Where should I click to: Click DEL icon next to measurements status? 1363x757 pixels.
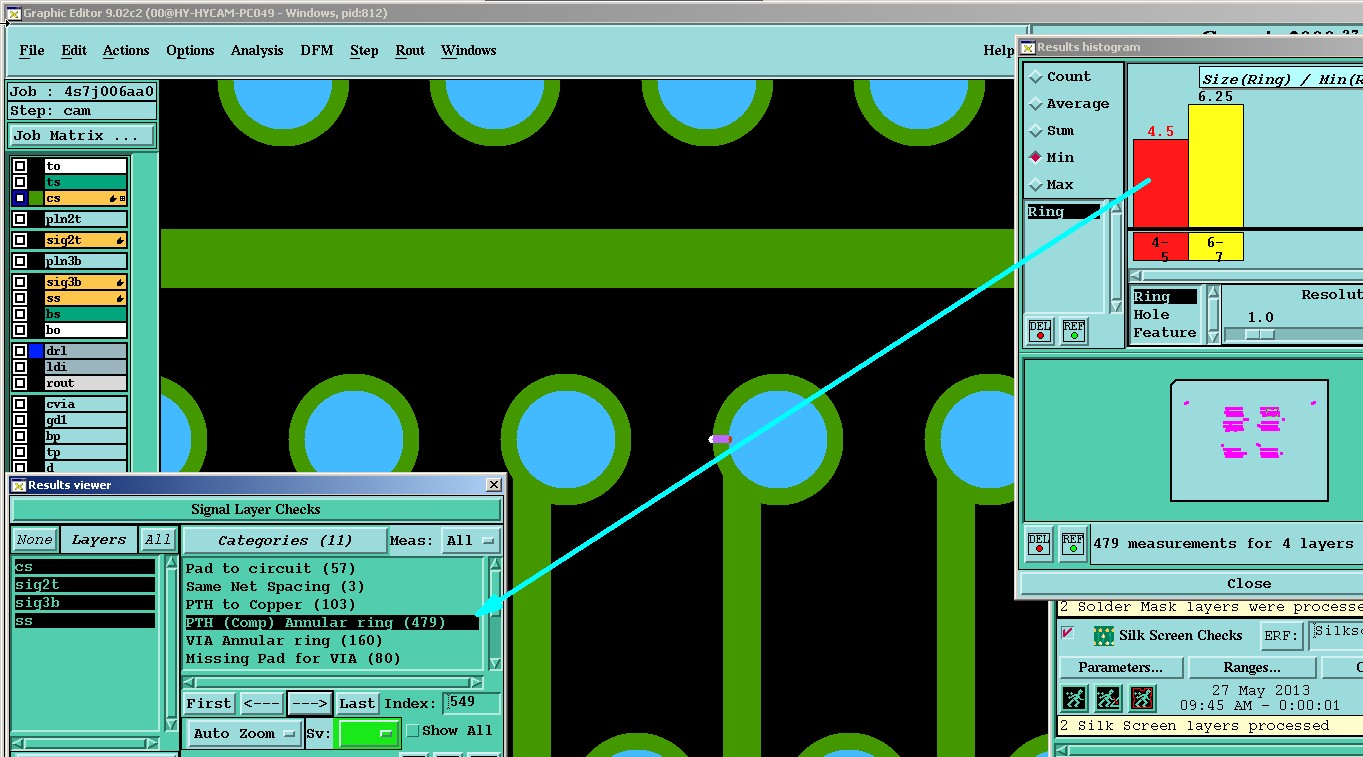coord(1039,544)
